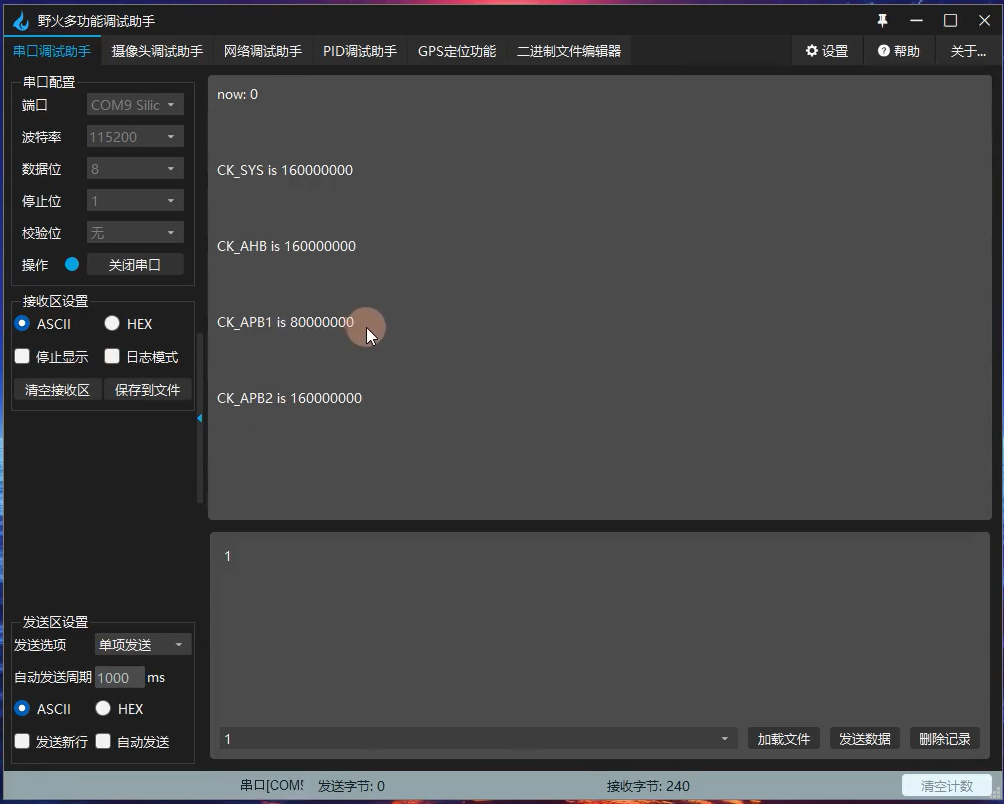This screenshot has height=804, width=1004.
Task: Click the flame app logo icon
Action: coord(21,21)
